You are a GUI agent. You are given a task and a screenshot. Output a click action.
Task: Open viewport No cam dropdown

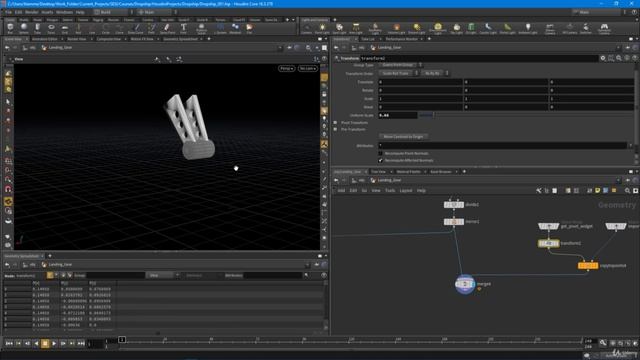308,69
